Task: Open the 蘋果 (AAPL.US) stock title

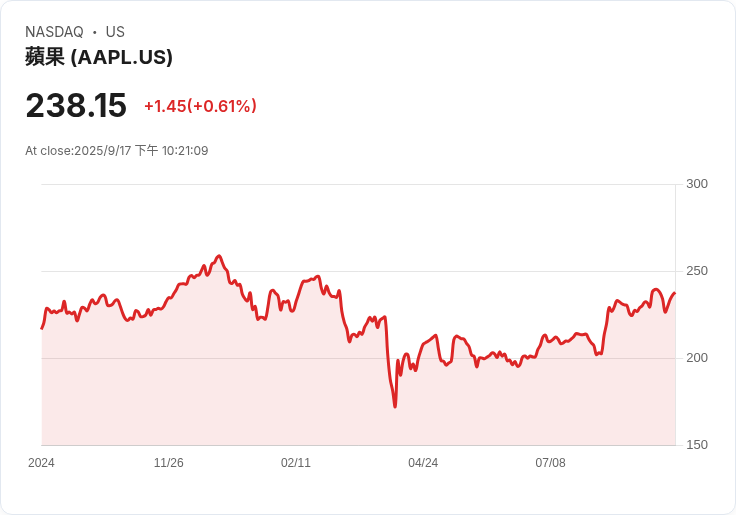Action: click(x=99, y=57)
